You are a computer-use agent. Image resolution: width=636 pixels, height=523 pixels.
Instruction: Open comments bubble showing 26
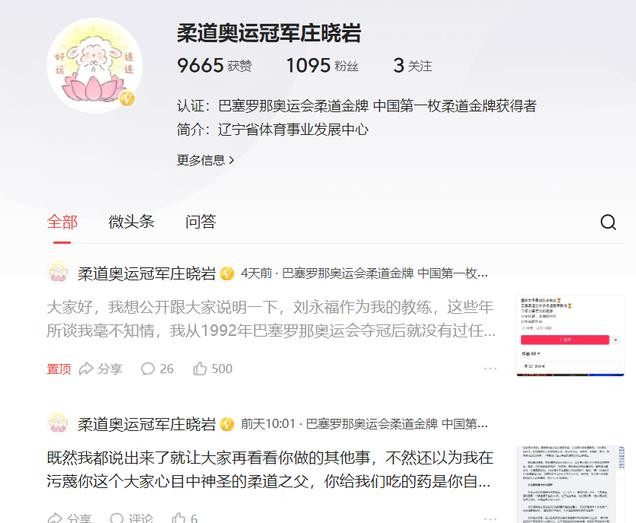pos(157,368)
